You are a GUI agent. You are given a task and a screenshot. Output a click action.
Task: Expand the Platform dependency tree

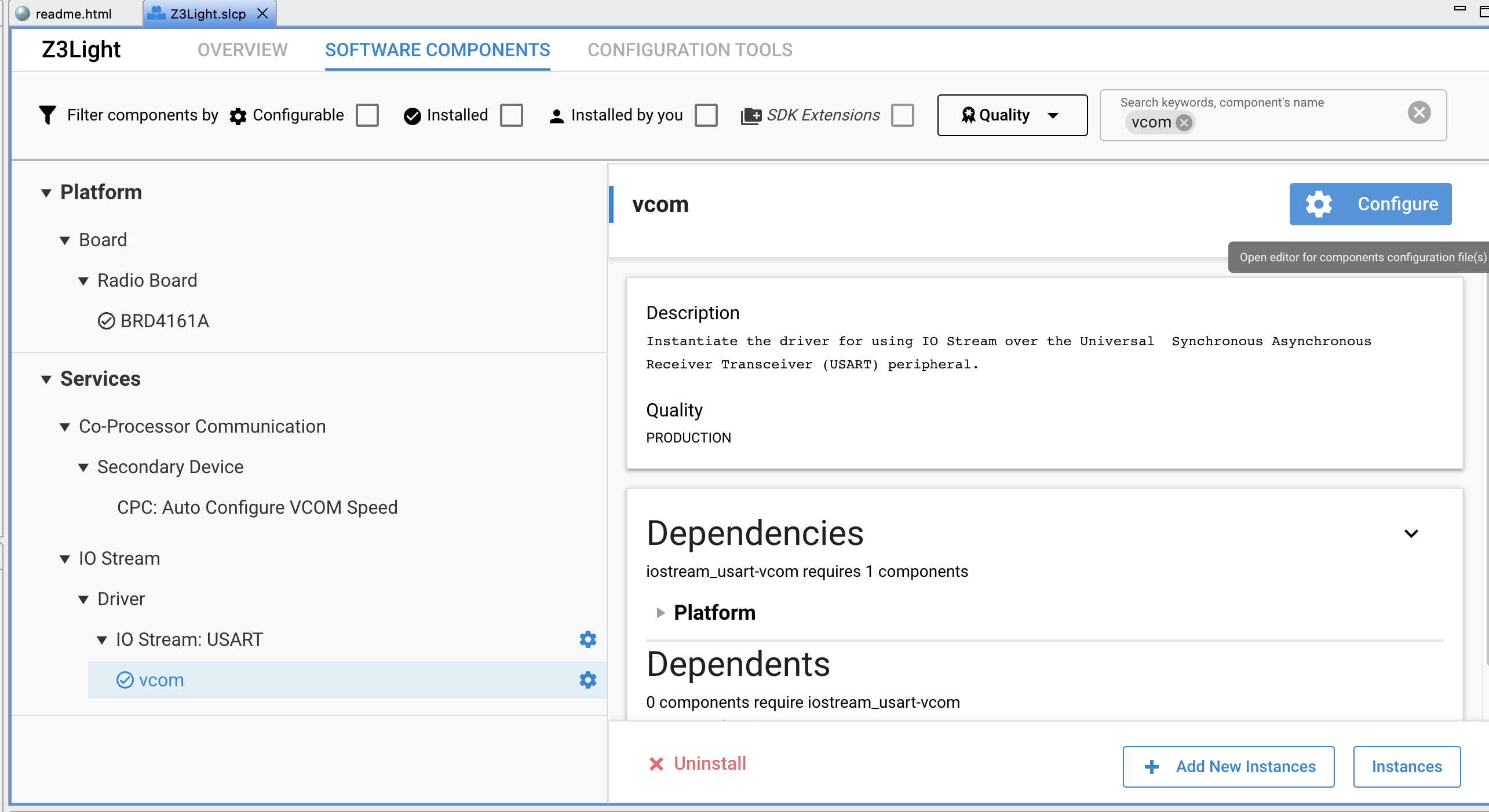[660, 613]
